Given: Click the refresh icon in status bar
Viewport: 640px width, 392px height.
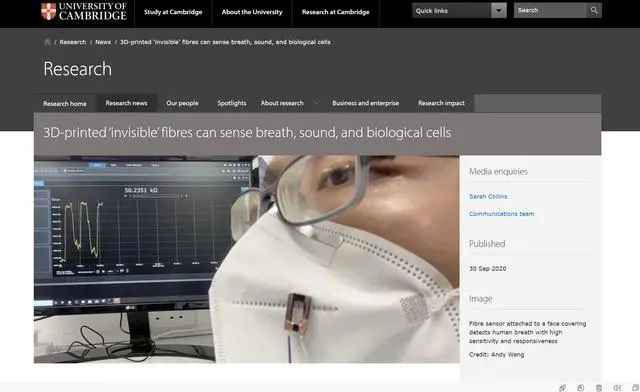Looking at the screenshot, I should click(x=580, y=388).
